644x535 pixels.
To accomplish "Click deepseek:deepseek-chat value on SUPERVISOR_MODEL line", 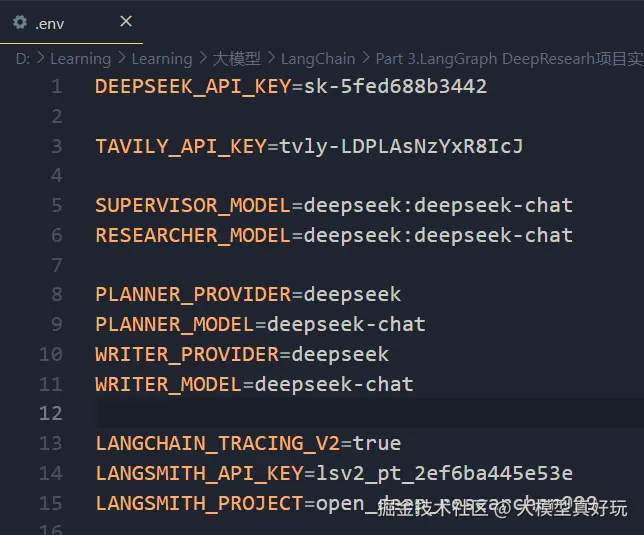I will (x=438, y=206).
